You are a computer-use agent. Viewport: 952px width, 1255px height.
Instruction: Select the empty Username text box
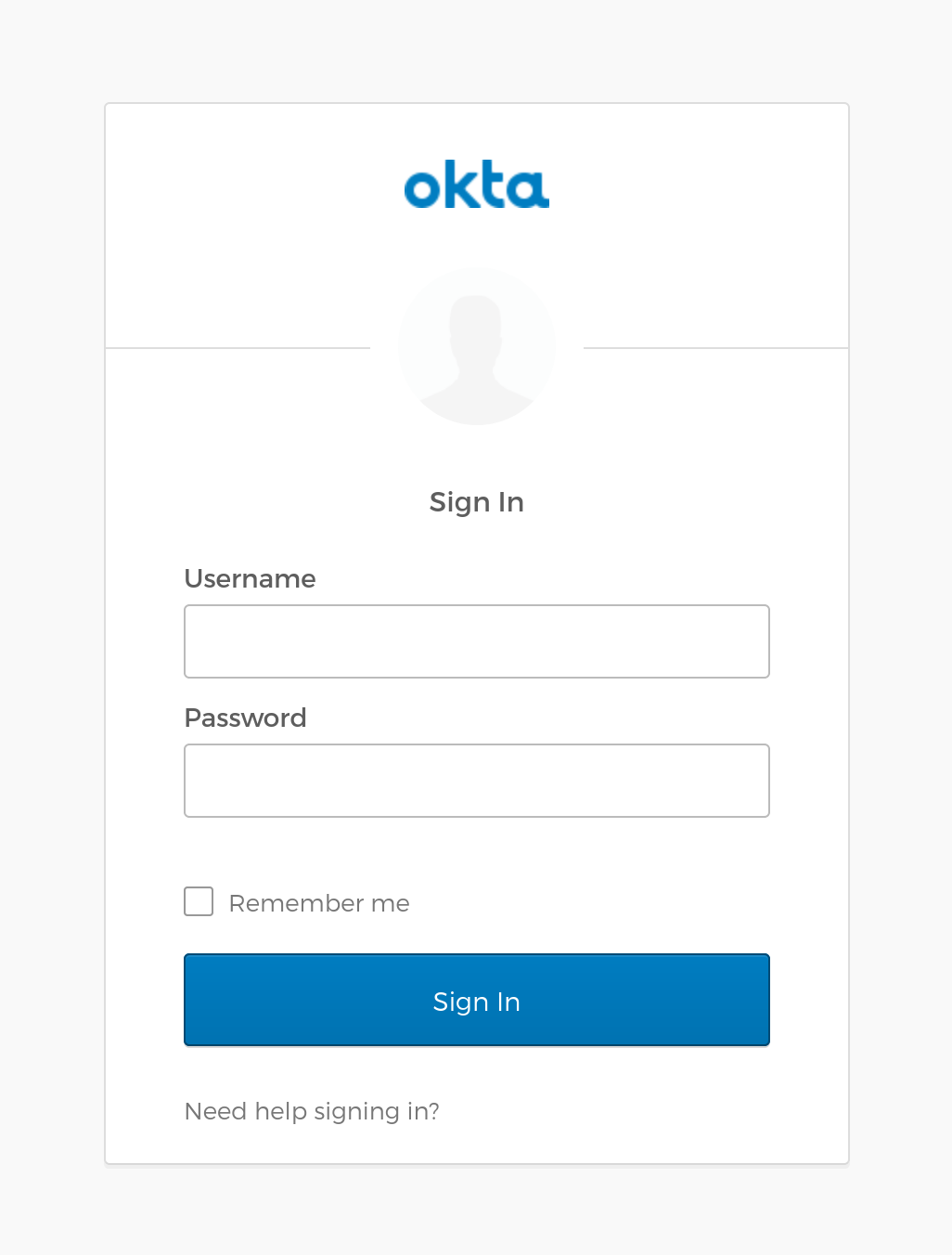[x=476, y=640]
